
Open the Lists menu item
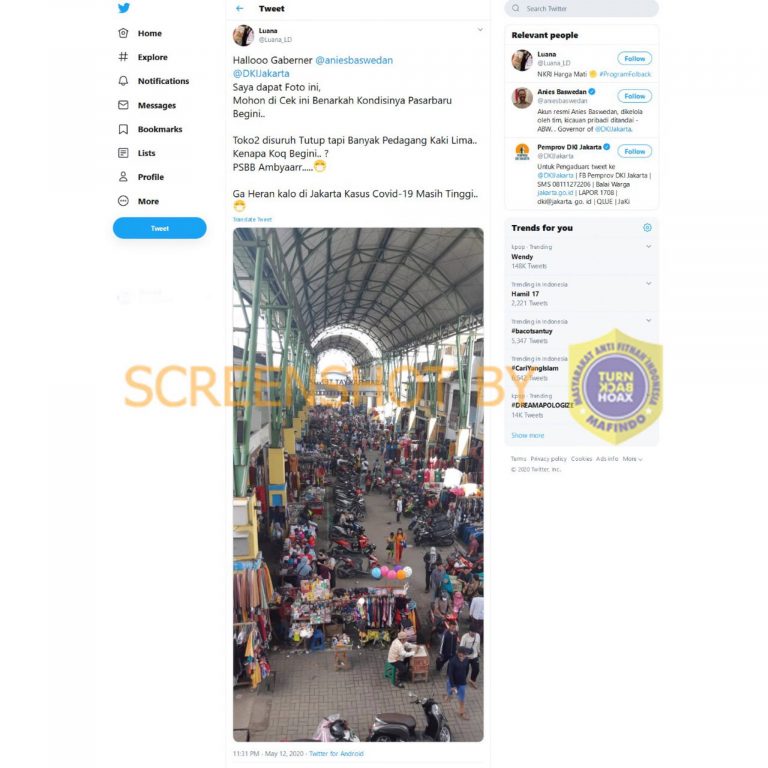coord(137,153)
